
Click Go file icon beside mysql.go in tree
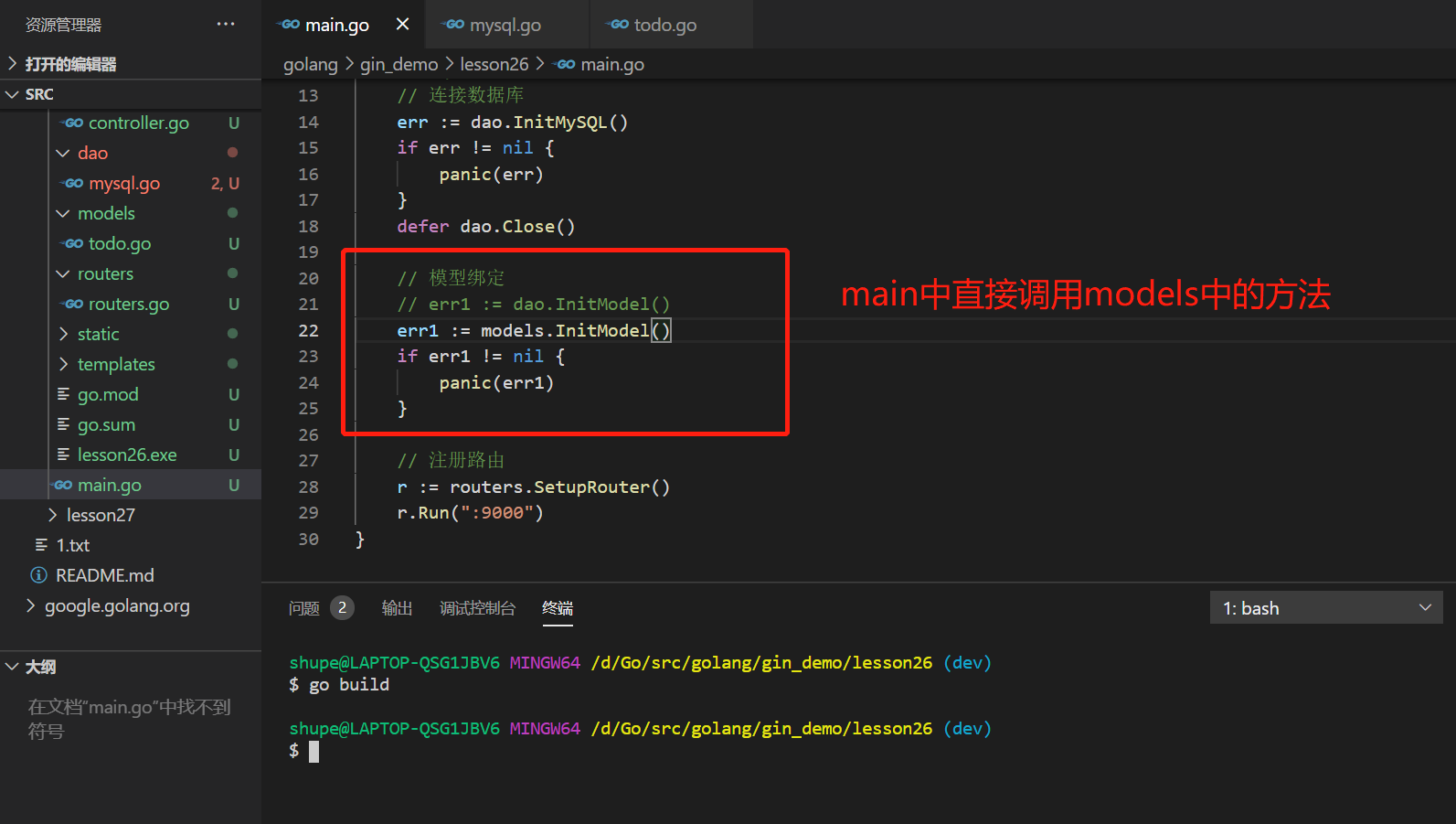tap(74, 183)
